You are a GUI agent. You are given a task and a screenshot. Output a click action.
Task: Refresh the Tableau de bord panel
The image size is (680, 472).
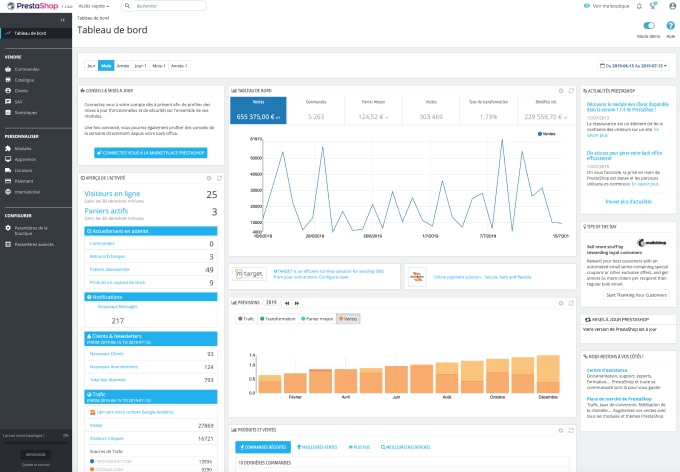click(570, 90)
